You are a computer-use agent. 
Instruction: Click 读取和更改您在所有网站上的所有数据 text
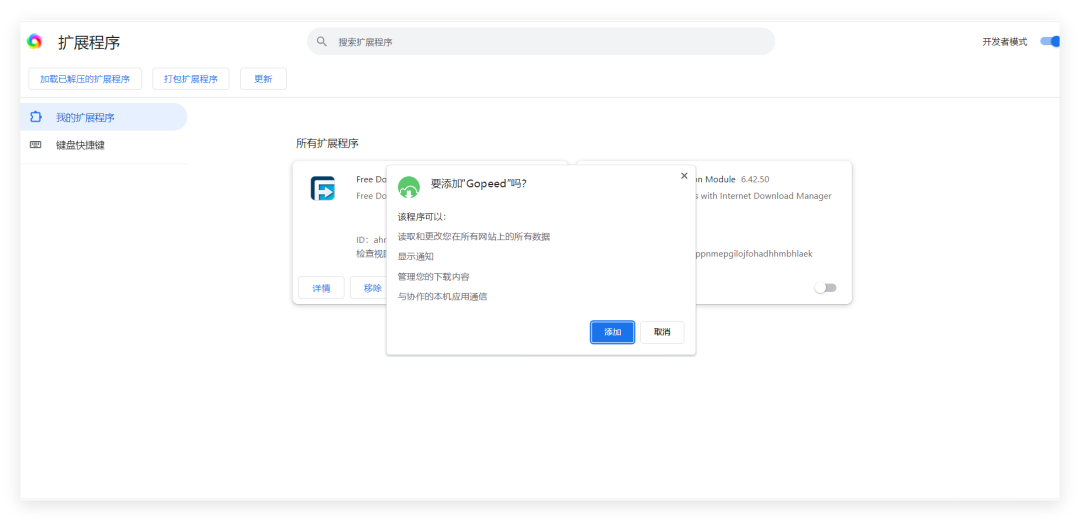[474, 236]
